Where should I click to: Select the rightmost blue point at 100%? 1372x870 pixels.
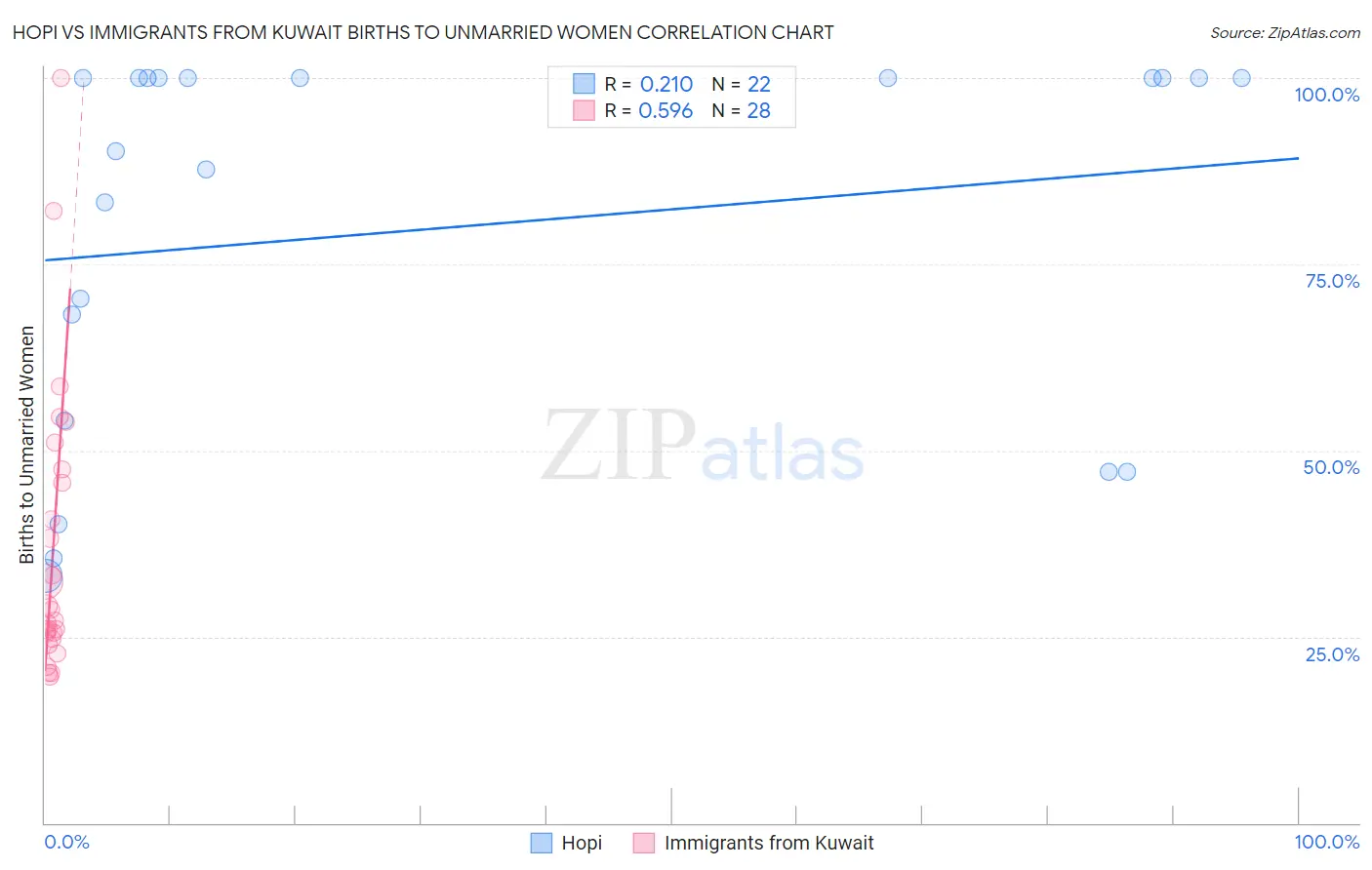1241,78
